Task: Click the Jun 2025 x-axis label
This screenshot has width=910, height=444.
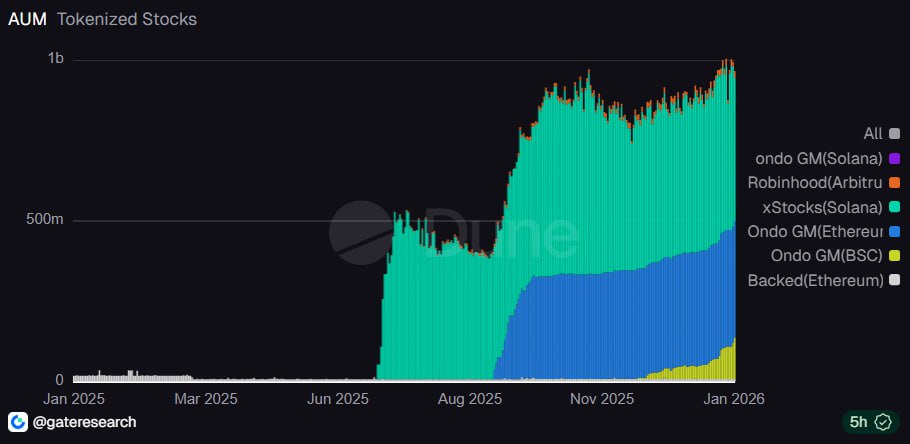Action: (x=337, y=399)
